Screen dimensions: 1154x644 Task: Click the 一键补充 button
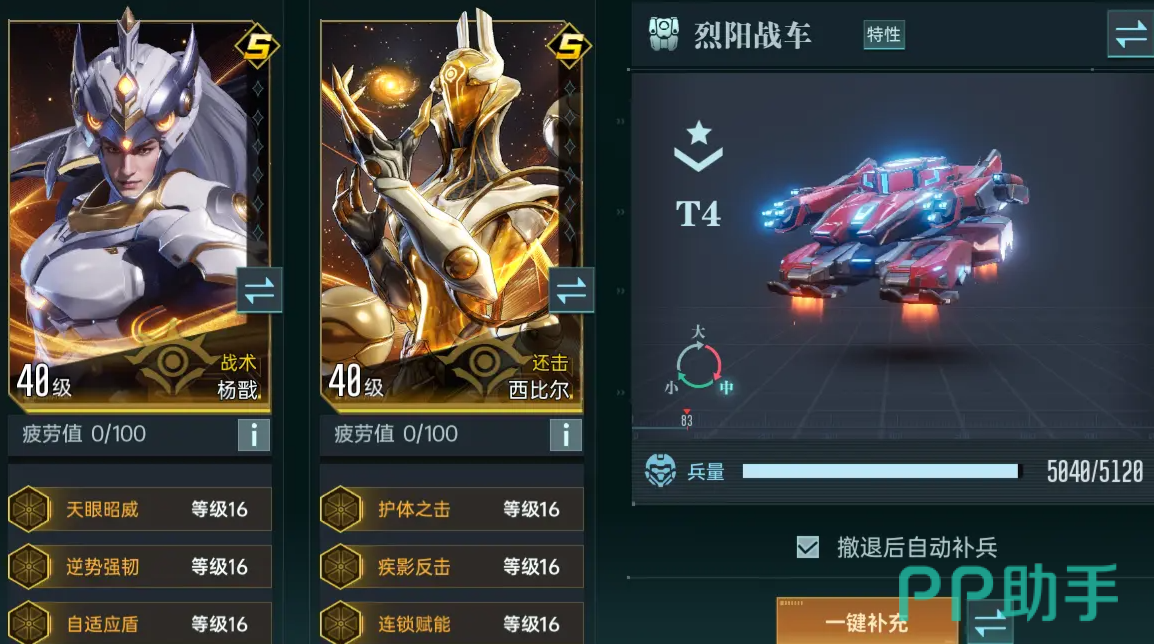pyautogui.click(x=867, y=622)
